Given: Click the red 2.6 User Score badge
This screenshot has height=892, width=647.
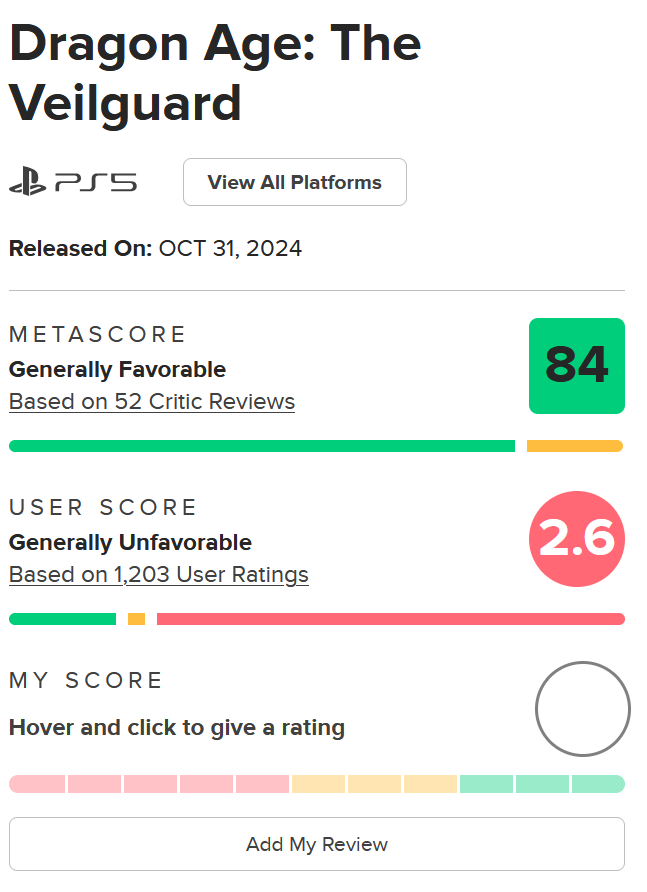Looking at the screenshot, I should point(576,539).
